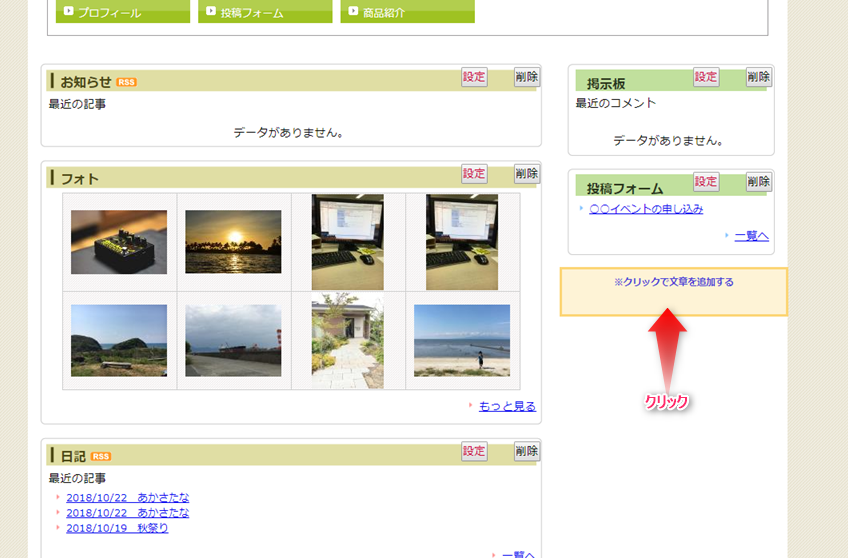Open the second desk monitor photo thumbnail
The image size is (848, 558).
point(462,242)
